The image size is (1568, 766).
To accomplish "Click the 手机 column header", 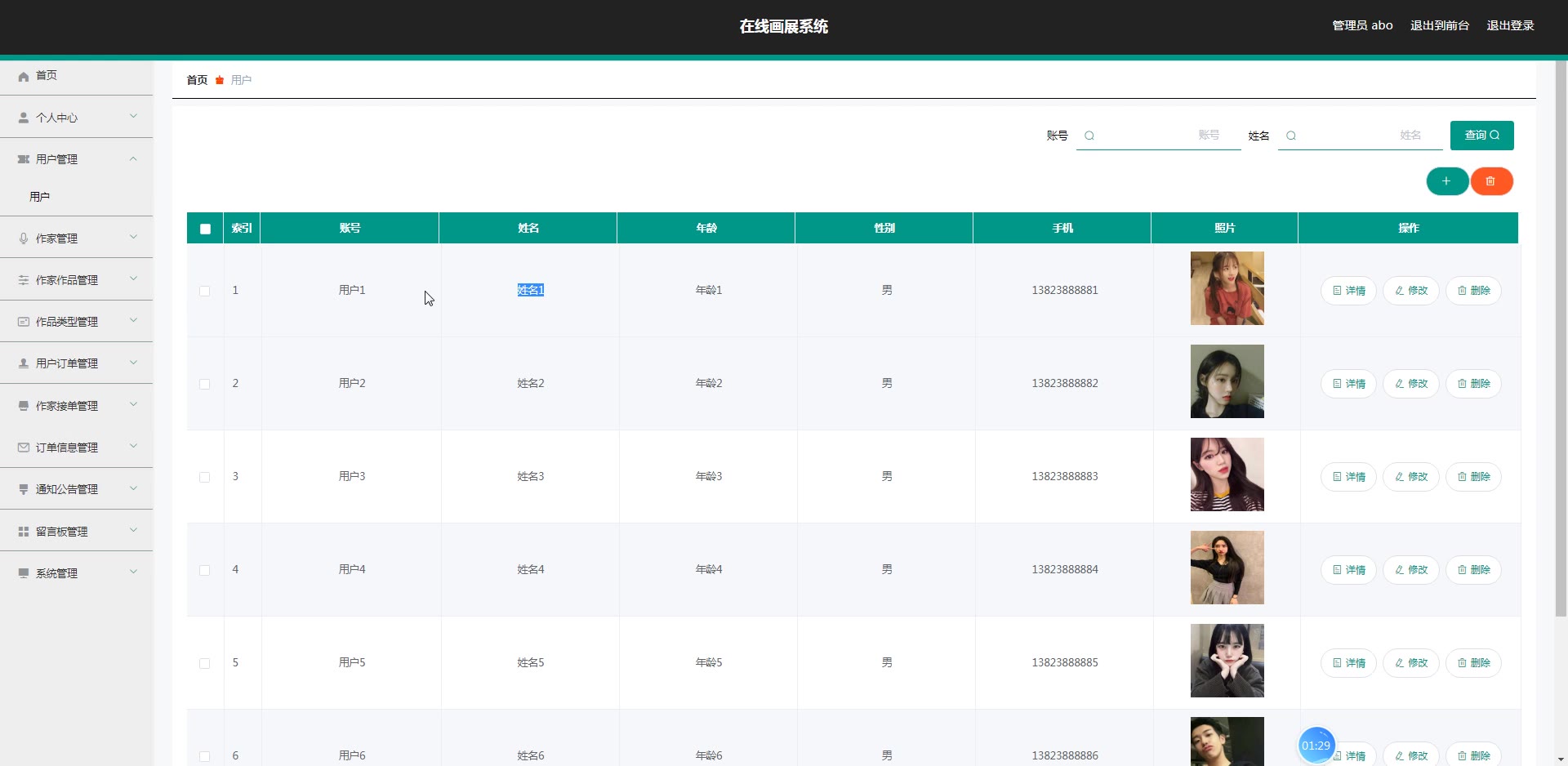I will 1062,229.
